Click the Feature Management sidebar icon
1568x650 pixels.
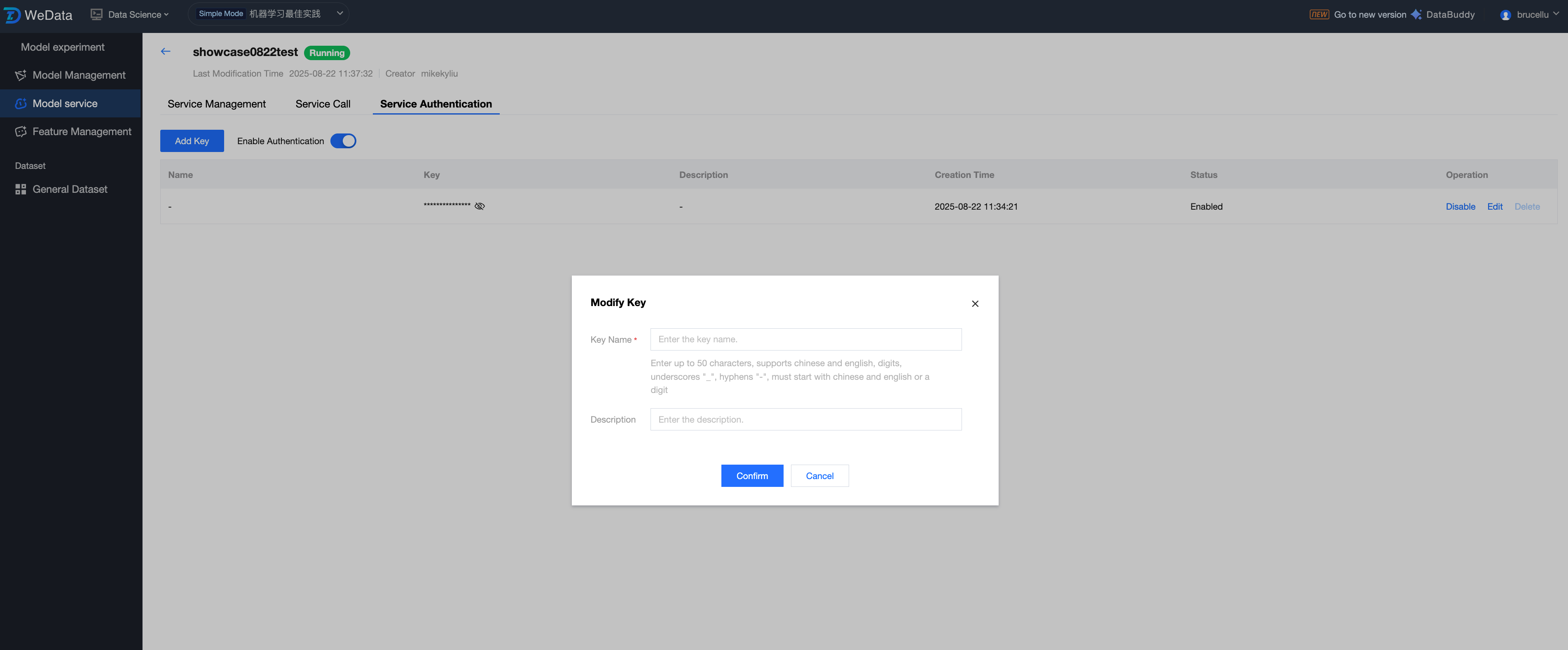21,131
